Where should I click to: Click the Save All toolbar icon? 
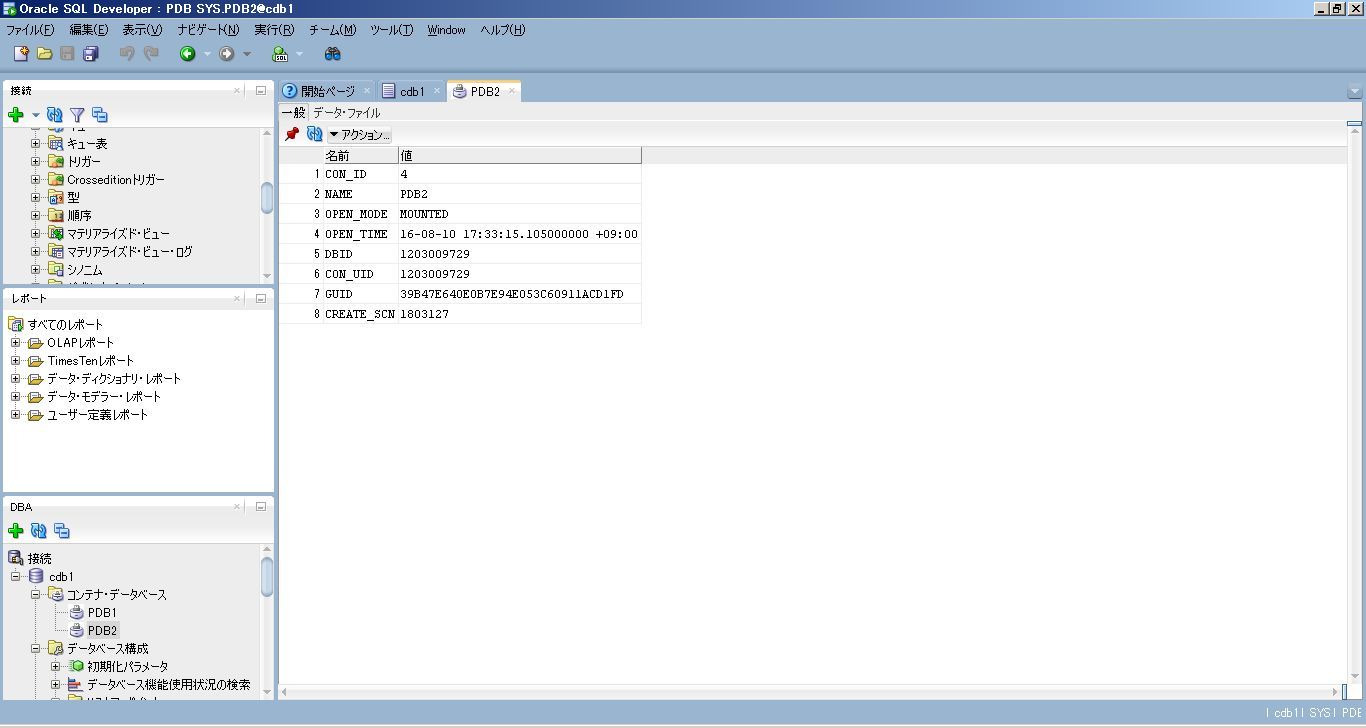coord(90,53)
